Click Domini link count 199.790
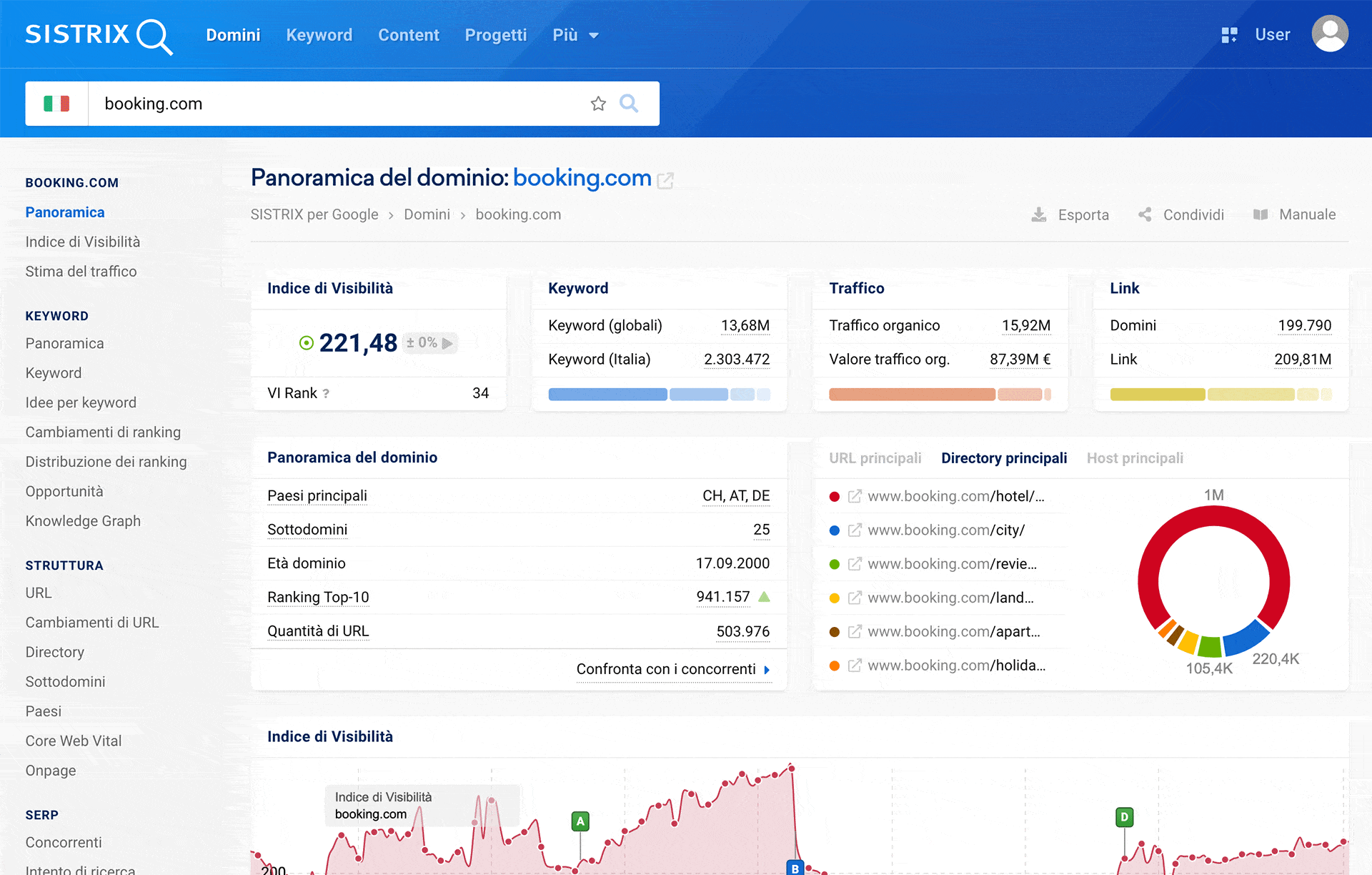This screenshot has width=1372, height=875. [x=1305, y=326]
